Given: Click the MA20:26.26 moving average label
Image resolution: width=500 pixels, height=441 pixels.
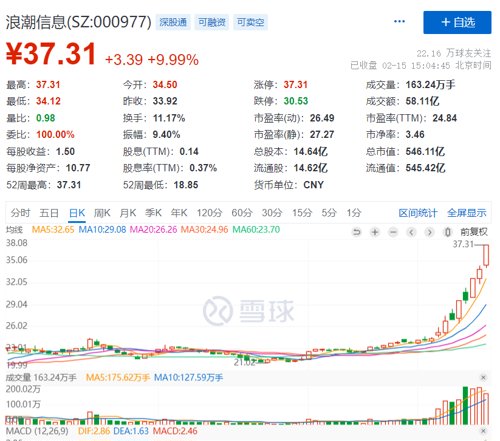Looking at the screenshot, I should pyautogui.click(x=153, y=229).
